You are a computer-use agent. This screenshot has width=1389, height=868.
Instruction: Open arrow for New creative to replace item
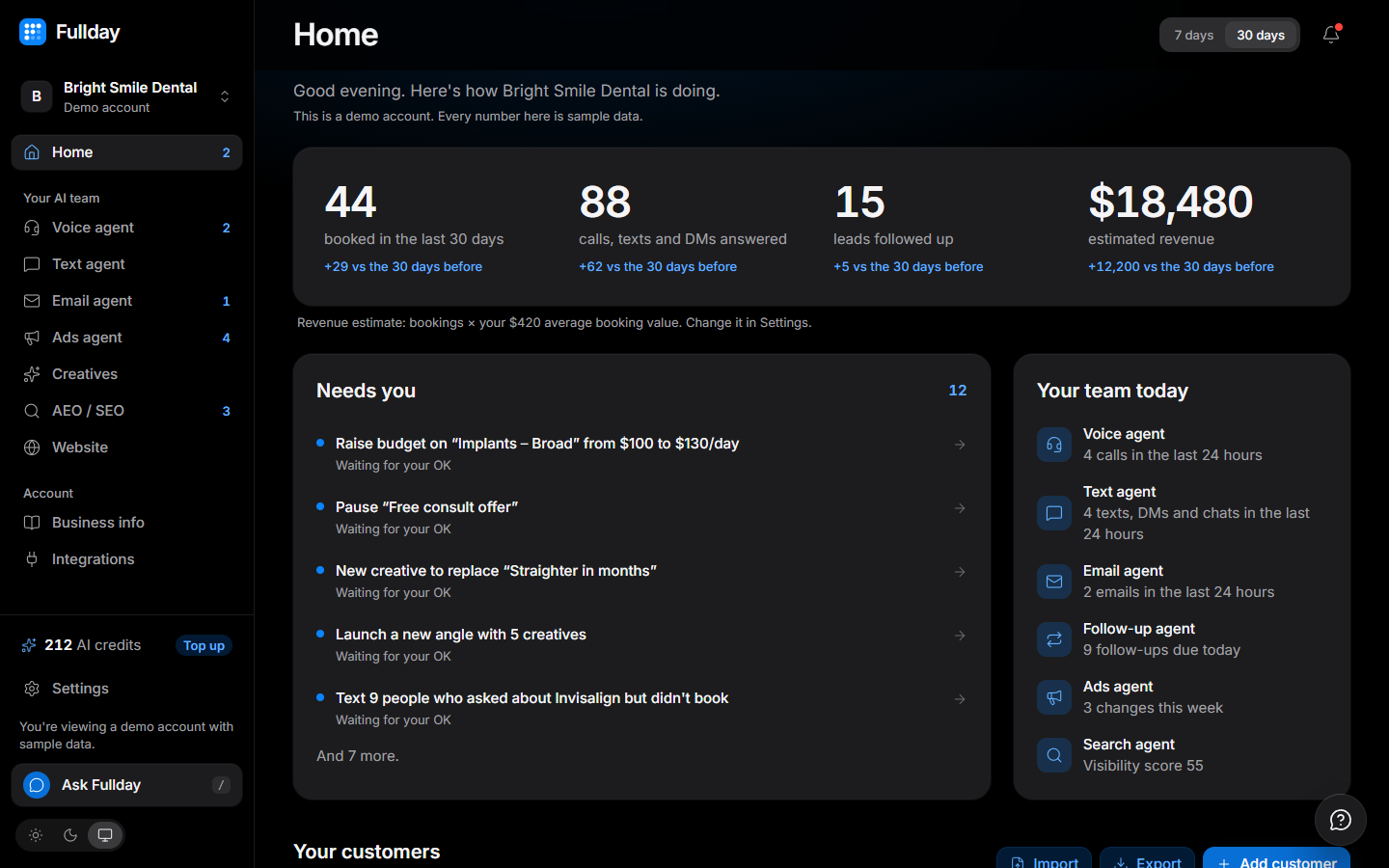point(960,572)
